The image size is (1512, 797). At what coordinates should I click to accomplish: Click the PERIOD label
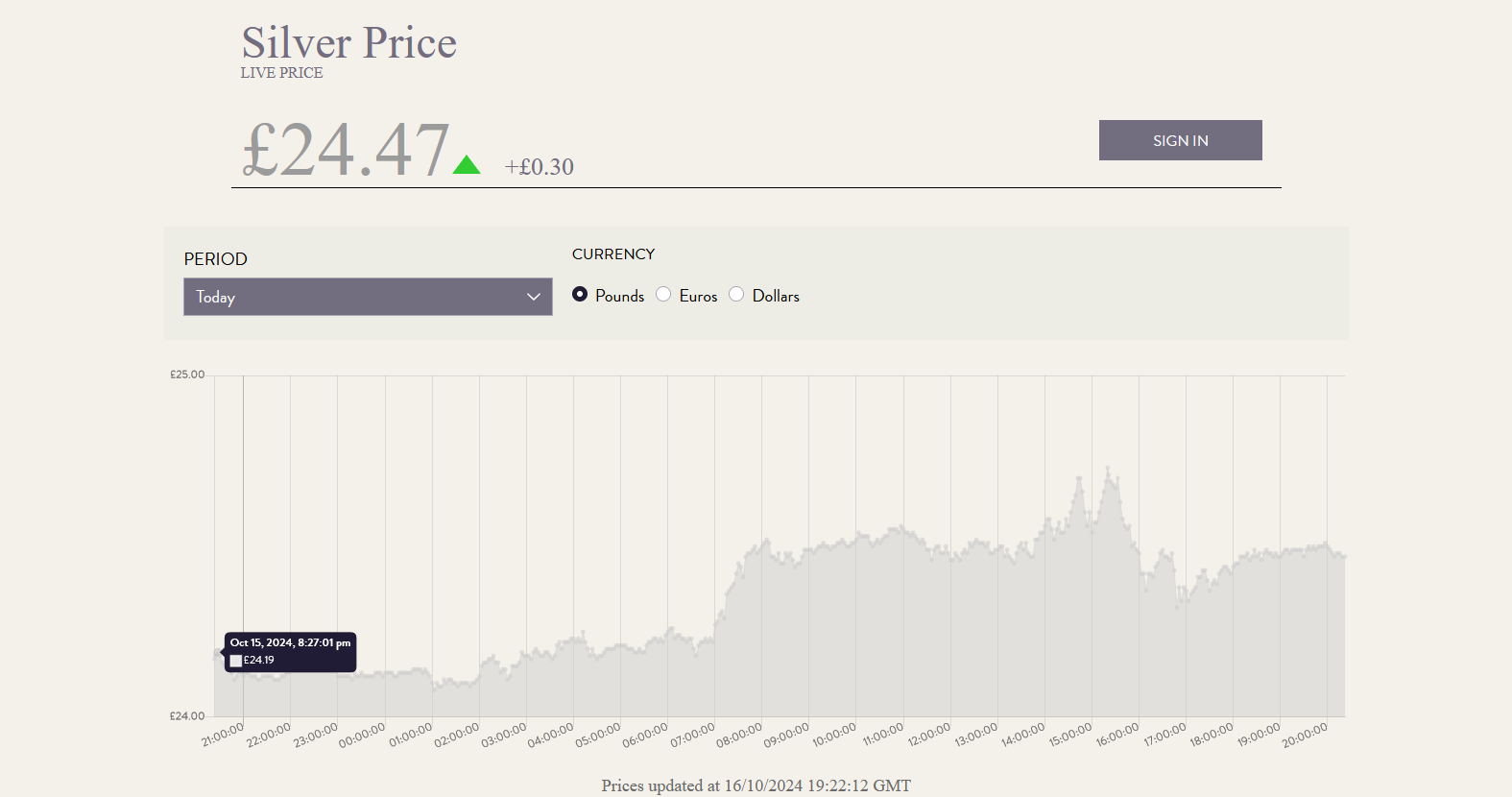click(x=216, y=259)
